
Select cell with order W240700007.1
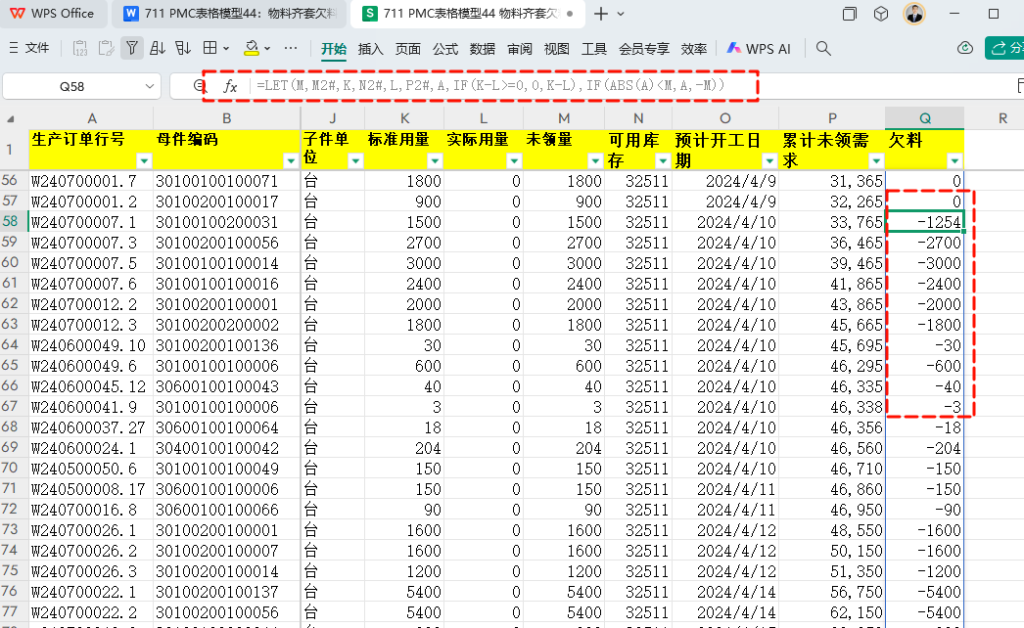coord(91,222)
